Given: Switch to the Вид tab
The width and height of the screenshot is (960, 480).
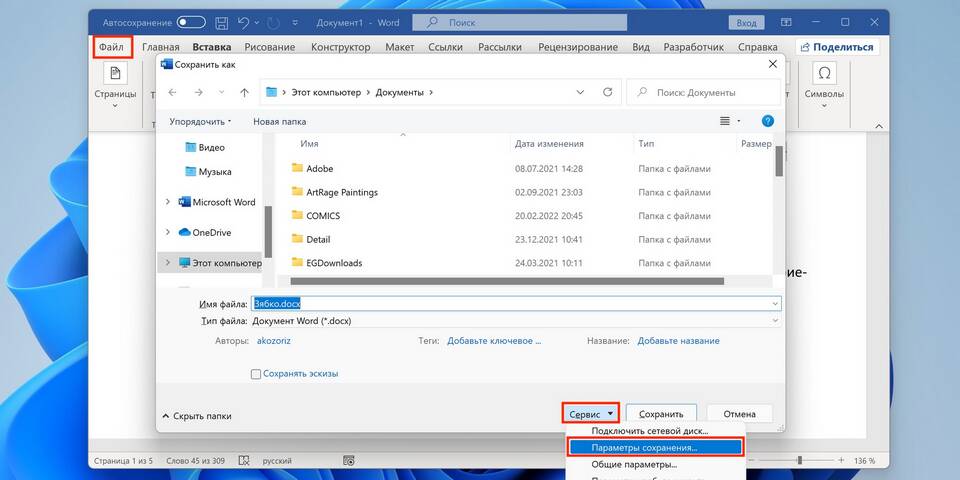Looking at the screenshot, I should 640,47.
